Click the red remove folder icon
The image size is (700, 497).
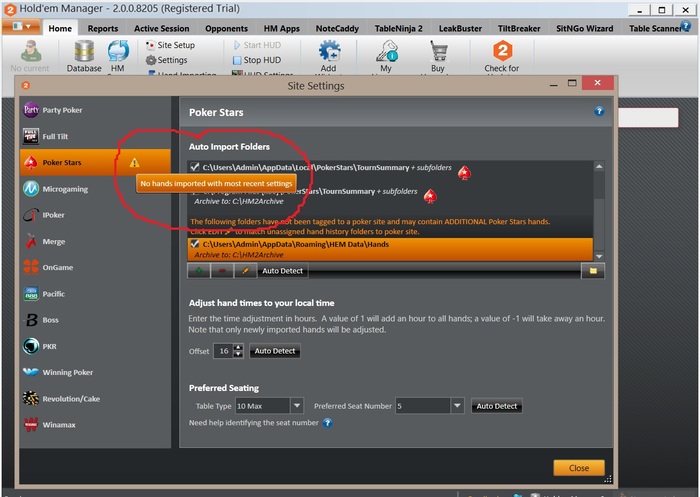[x=222, y=271]
